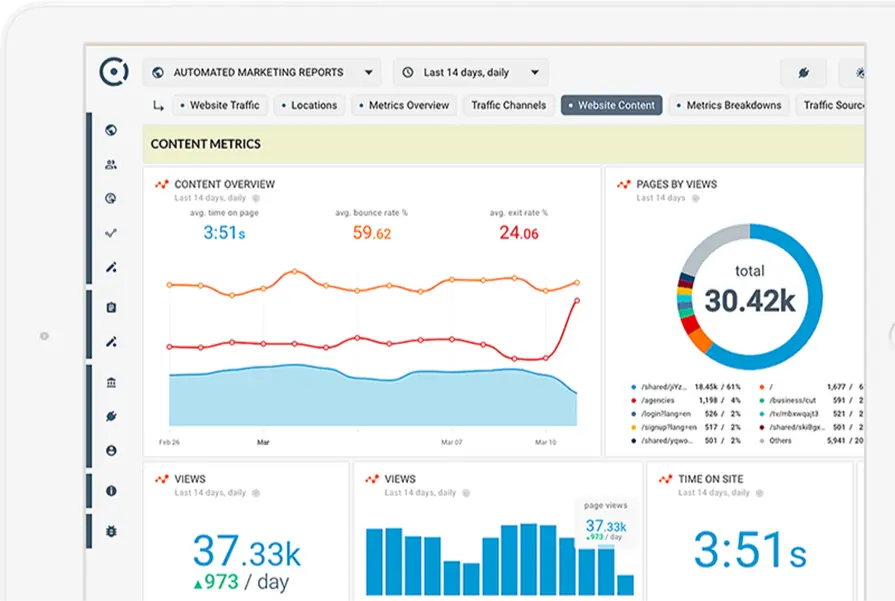Click the chart icon beside CONTENT OVERVIEW
The height and width of the screenshot is (601, 895).
pyautogui.click(x=162, y=184)
